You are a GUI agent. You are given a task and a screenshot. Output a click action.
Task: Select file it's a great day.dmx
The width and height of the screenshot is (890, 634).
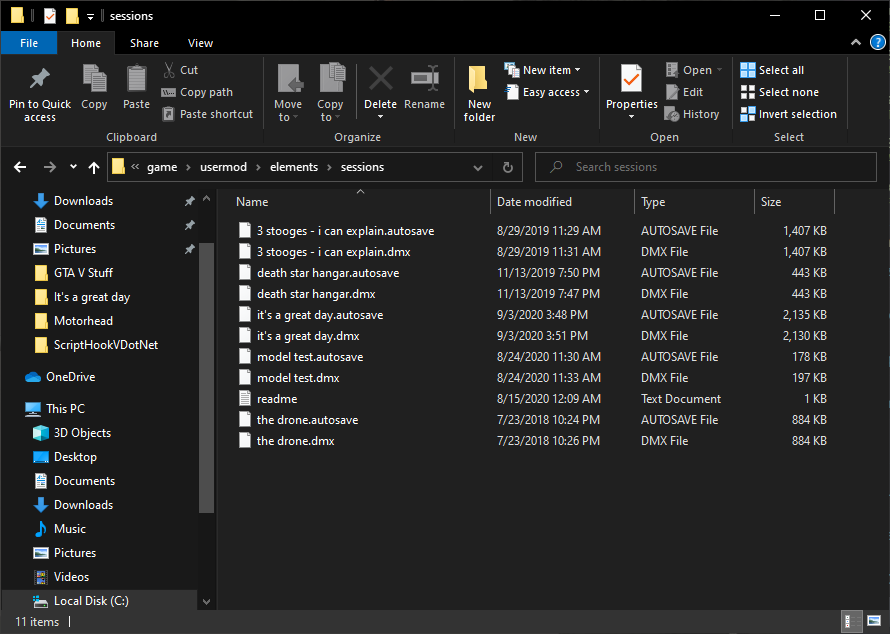308,336
